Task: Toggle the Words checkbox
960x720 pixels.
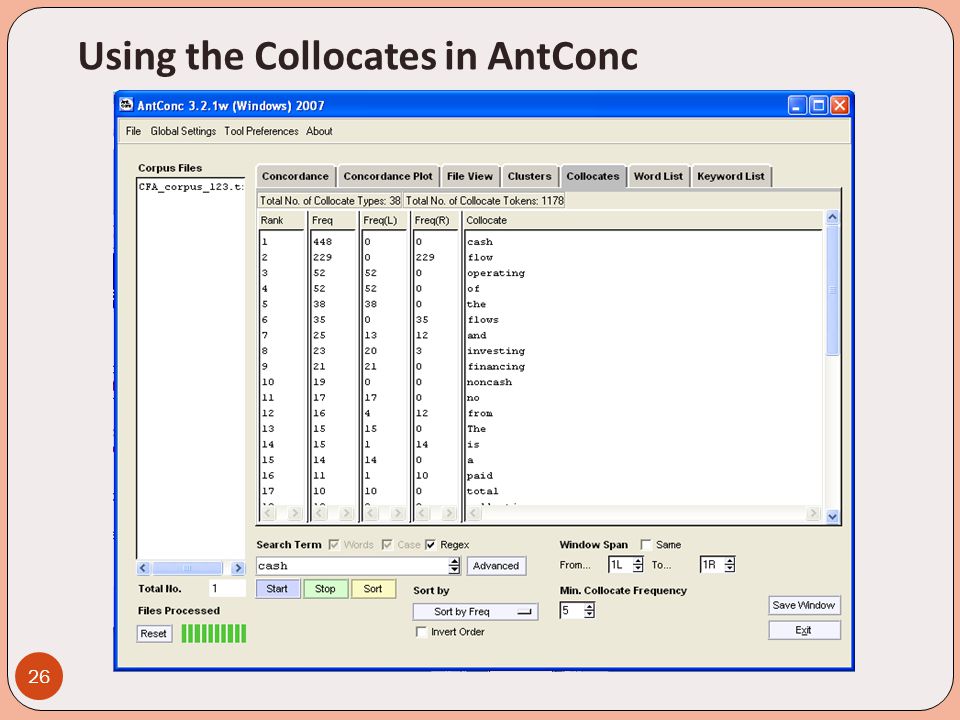Action: click(x=334, y=544)
